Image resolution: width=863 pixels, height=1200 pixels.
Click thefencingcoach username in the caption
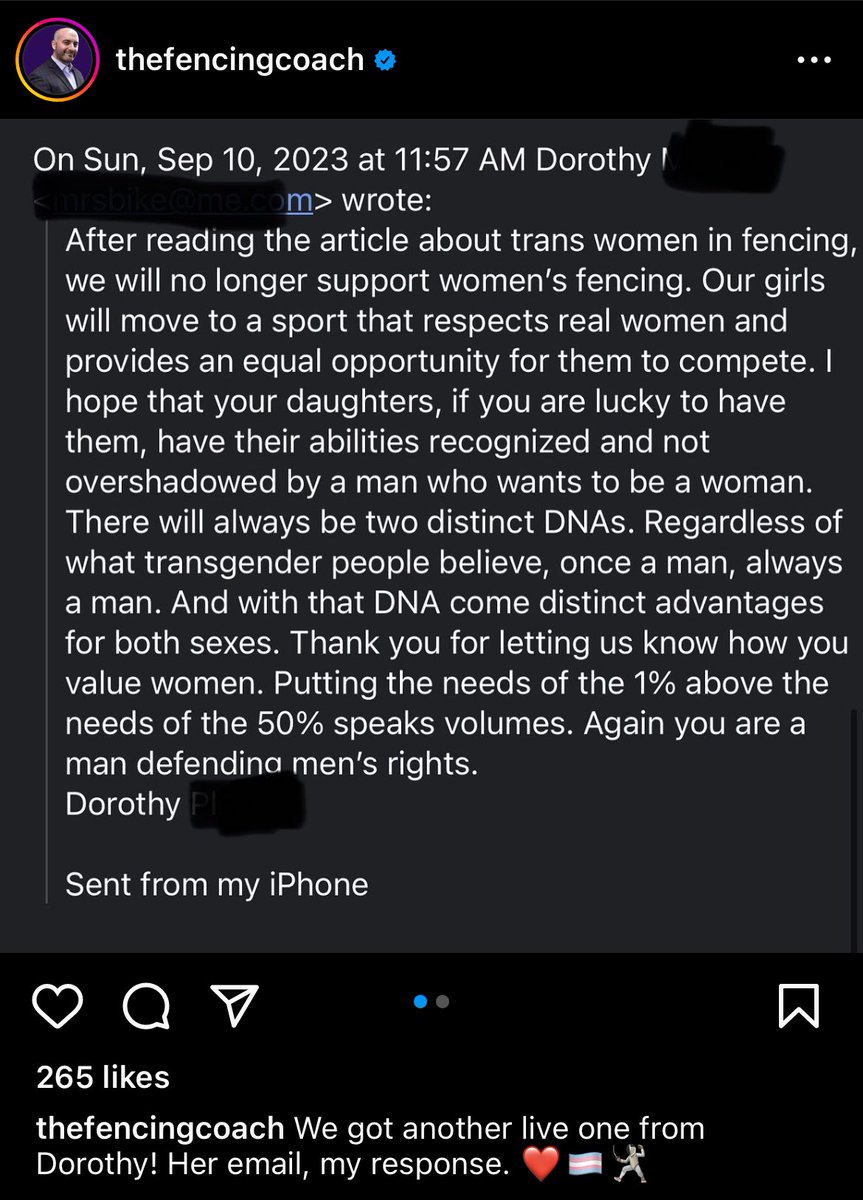160,1128
